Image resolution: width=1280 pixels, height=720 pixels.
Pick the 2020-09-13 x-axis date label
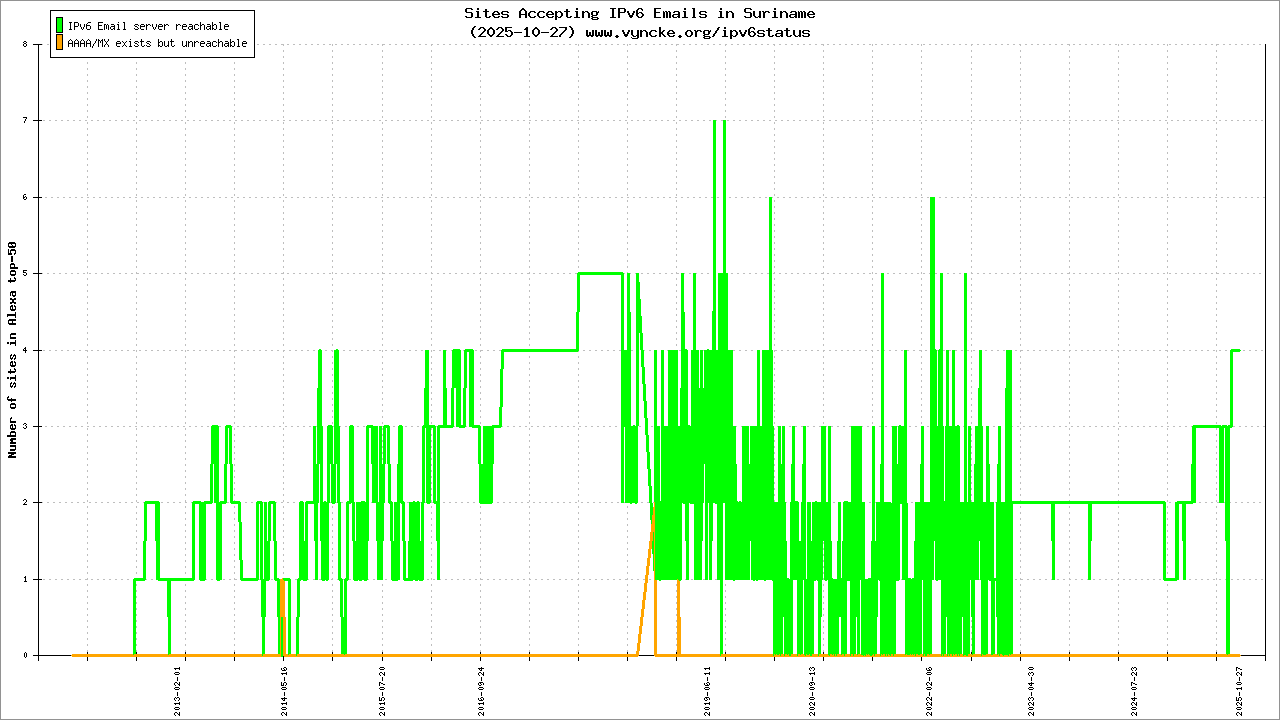click(x=812, y=685)
